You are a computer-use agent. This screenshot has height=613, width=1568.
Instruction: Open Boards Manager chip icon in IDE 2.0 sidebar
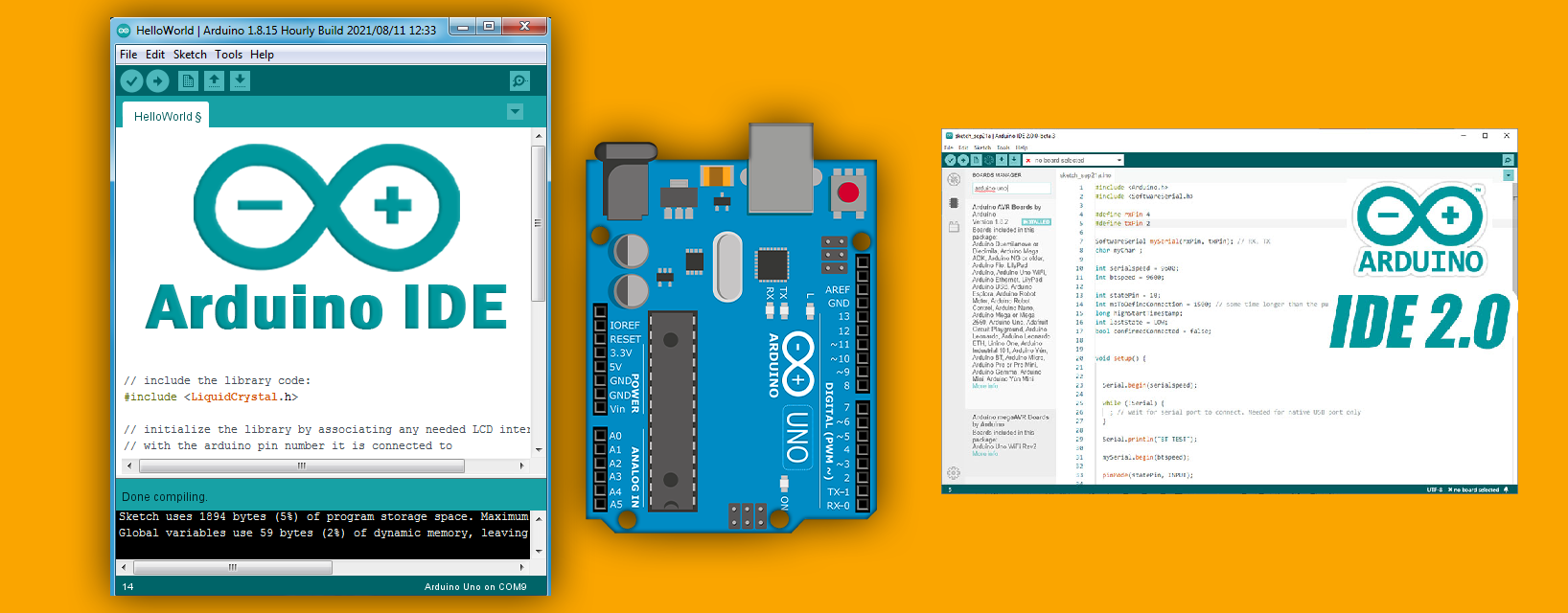point(954,203)
